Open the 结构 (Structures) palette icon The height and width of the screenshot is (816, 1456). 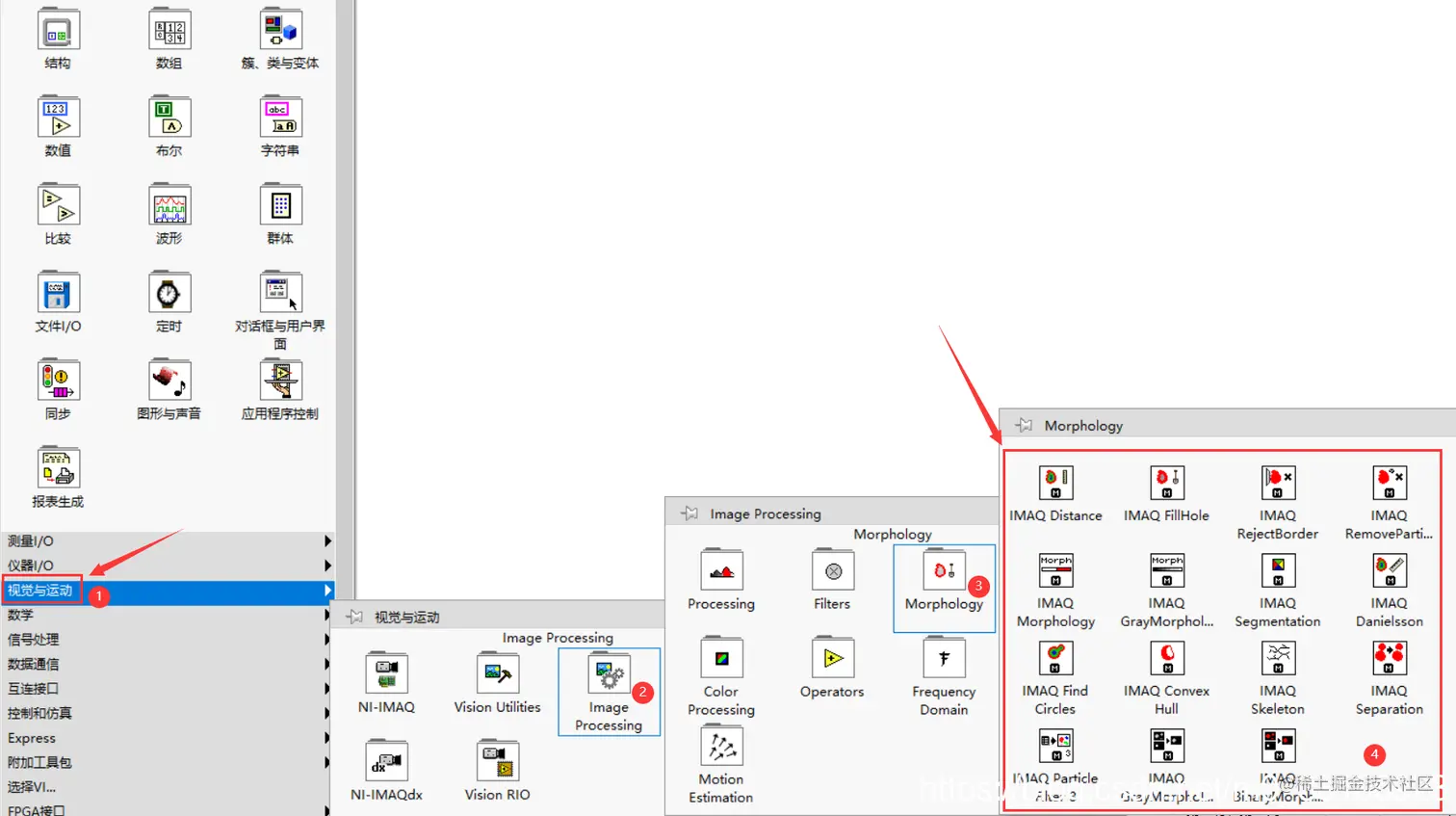click(58, 30)
